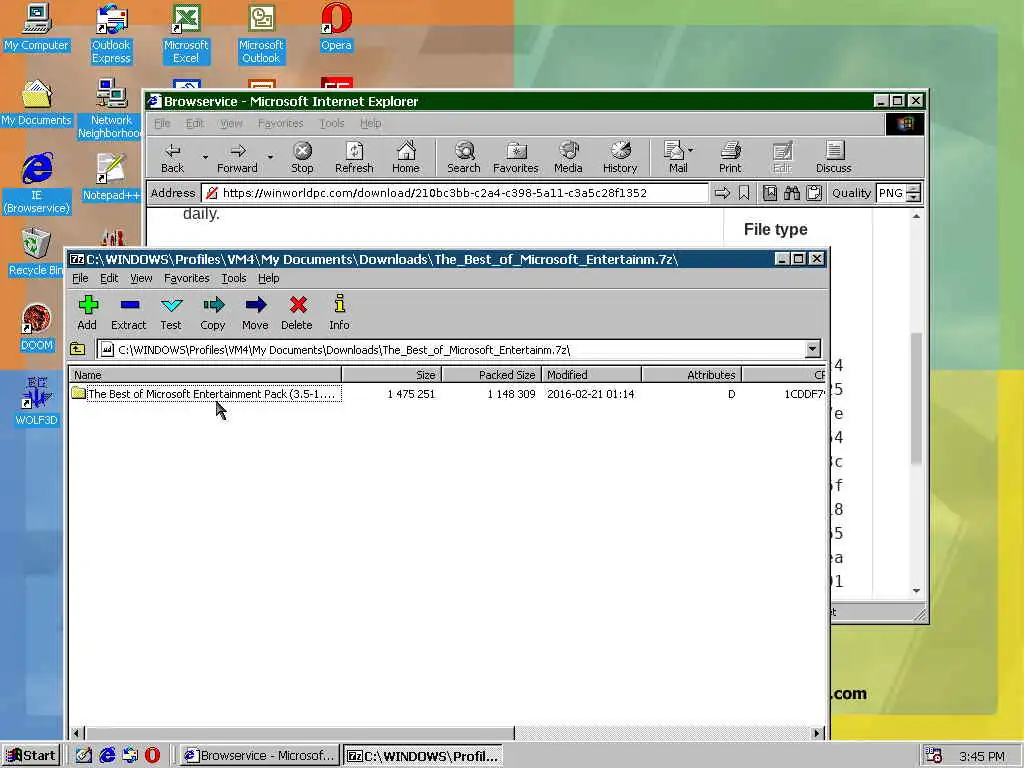Click the Internet Explorer address field
The width and height of the screenshot is (1024, 768).
point(455,193)
